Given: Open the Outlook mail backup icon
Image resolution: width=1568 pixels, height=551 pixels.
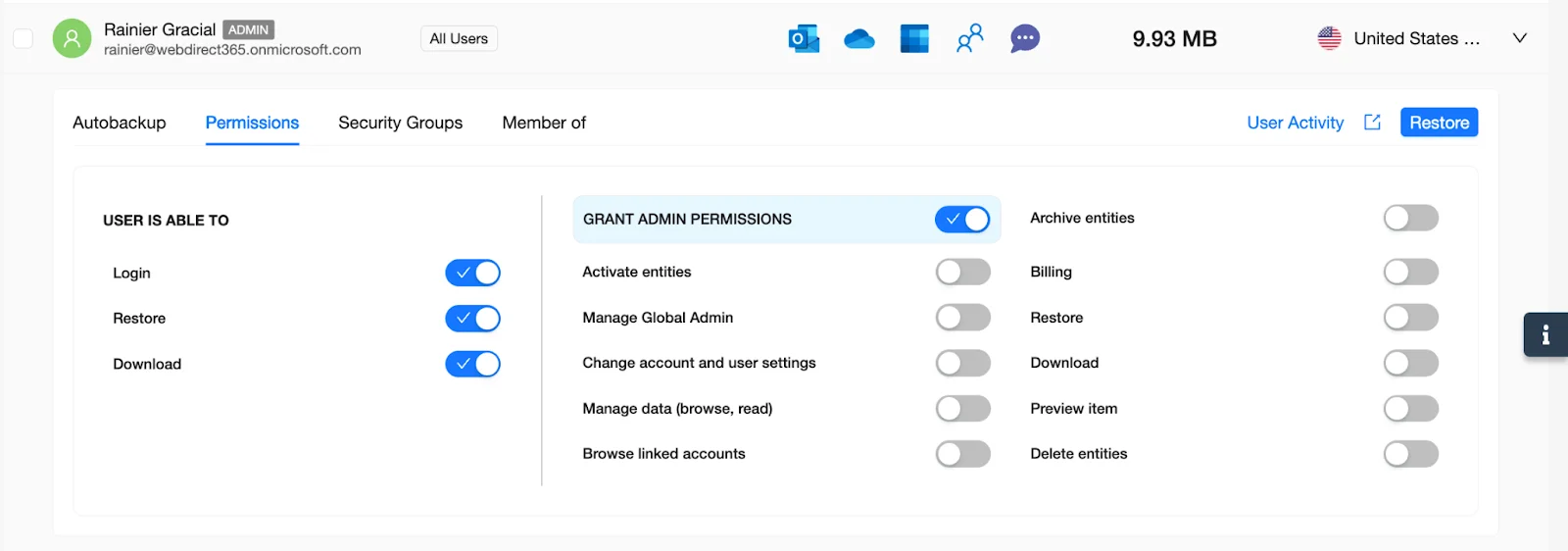Looking at the screenshot, I should click(804, 39).
